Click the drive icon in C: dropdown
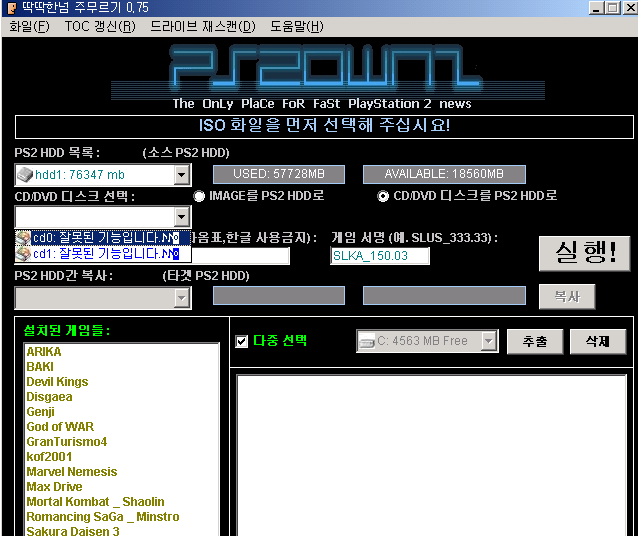This screenshot has height=536, width=638. (x=367, y=341)
